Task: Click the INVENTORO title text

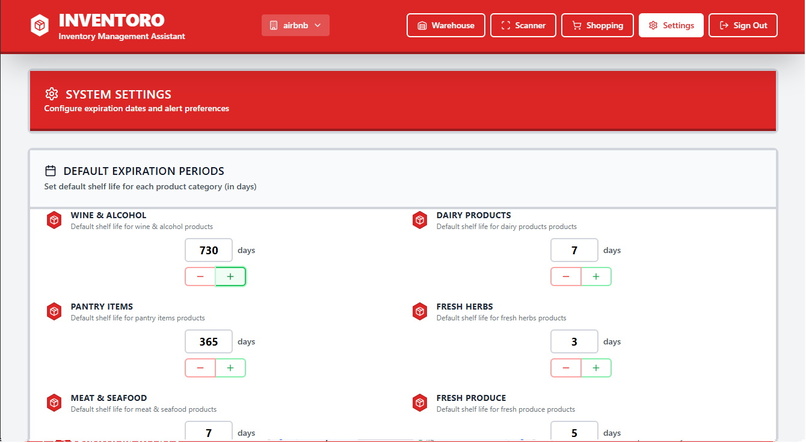Action: [x=112, y=20]
